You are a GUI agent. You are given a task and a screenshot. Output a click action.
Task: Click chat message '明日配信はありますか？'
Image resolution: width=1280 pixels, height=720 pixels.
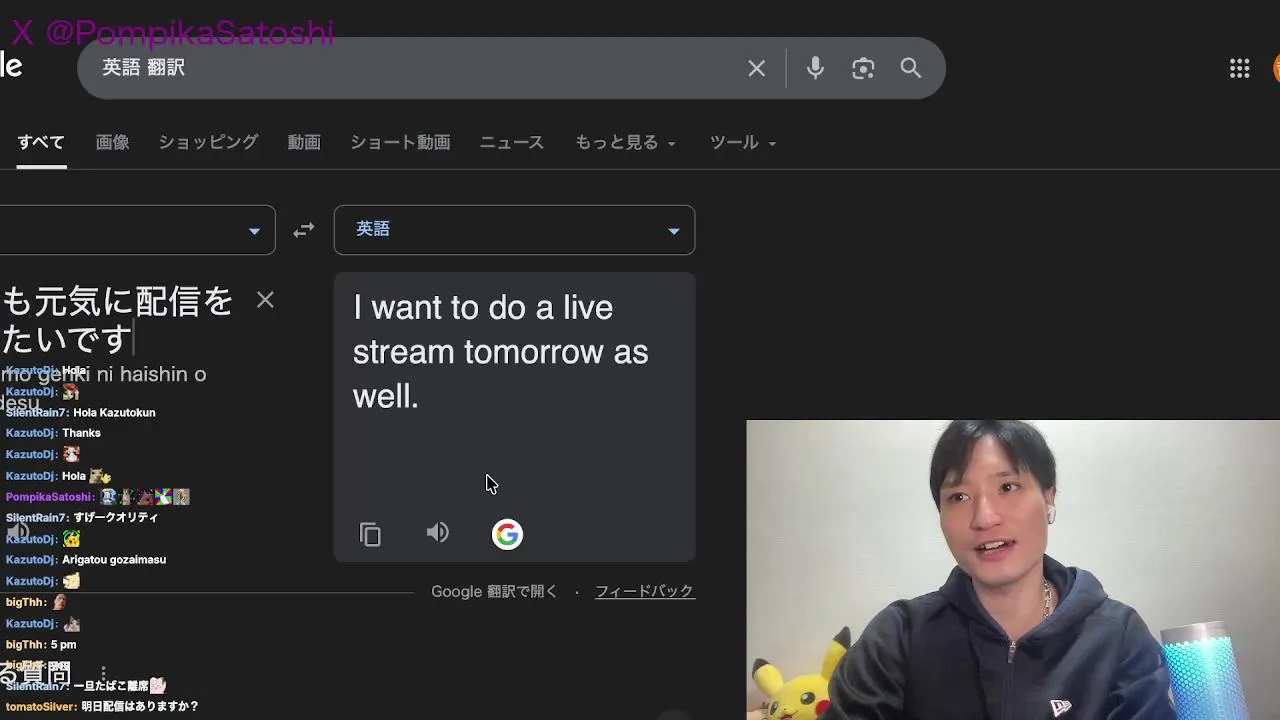pos(140,707)
